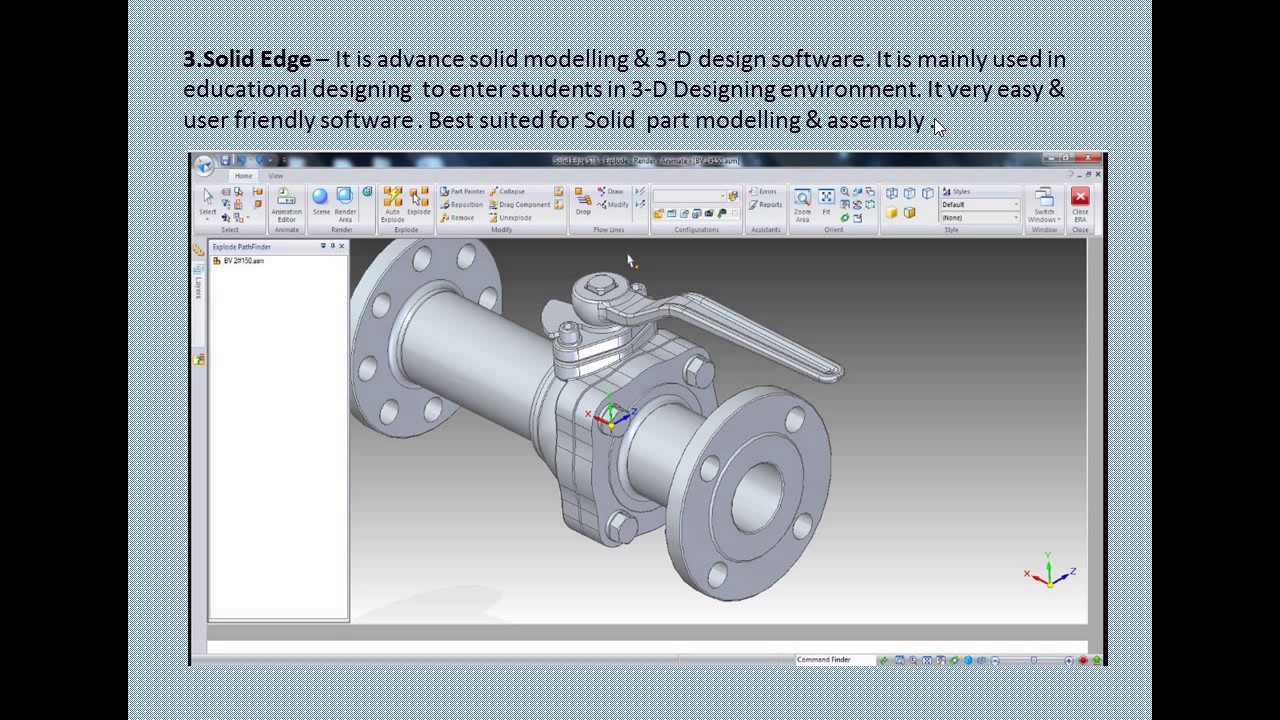1280x720 pixels.
Task: Run Auto Explode command
Action: 393,204
